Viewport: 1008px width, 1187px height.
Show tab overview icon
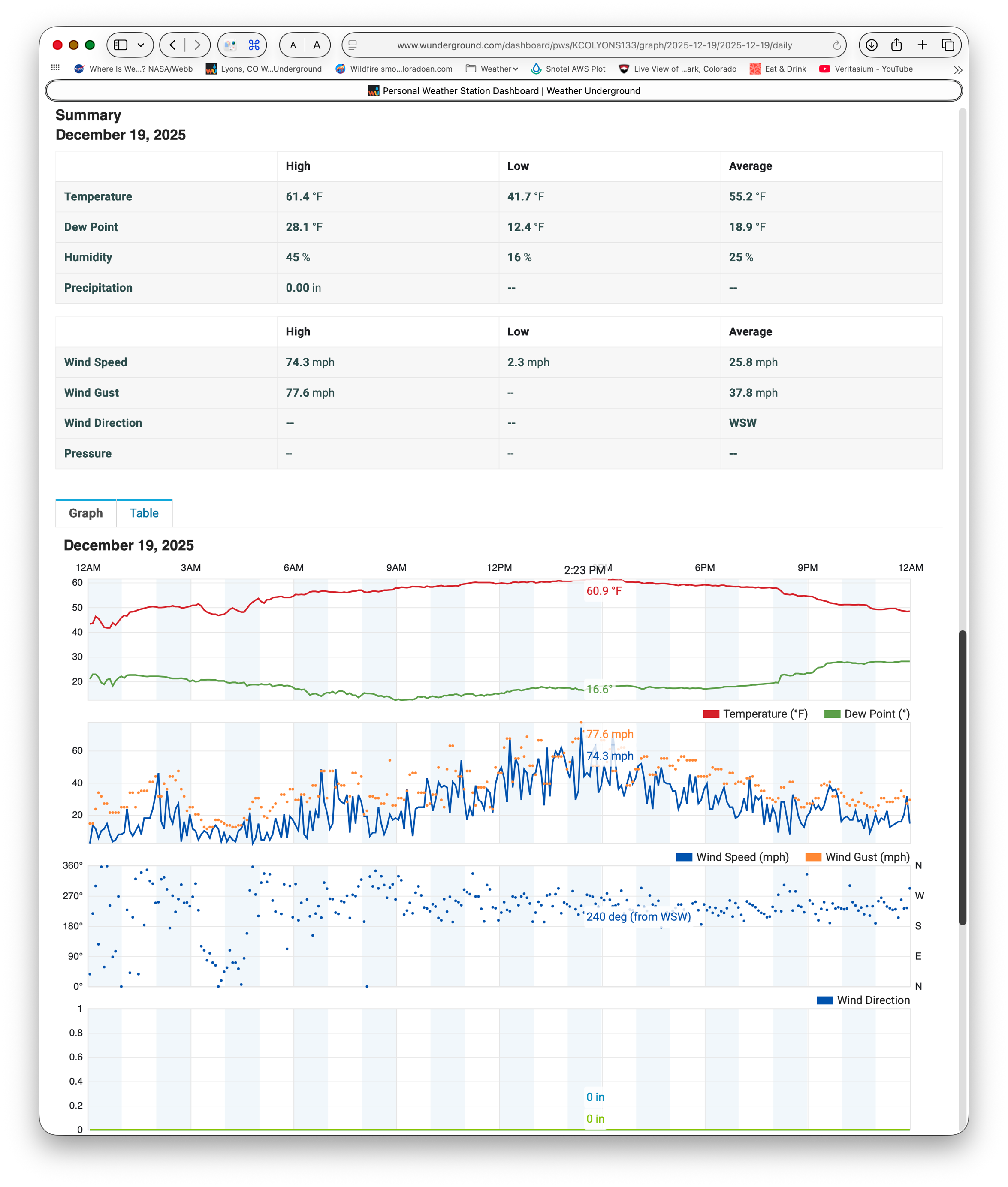click(x=948, y=45)
